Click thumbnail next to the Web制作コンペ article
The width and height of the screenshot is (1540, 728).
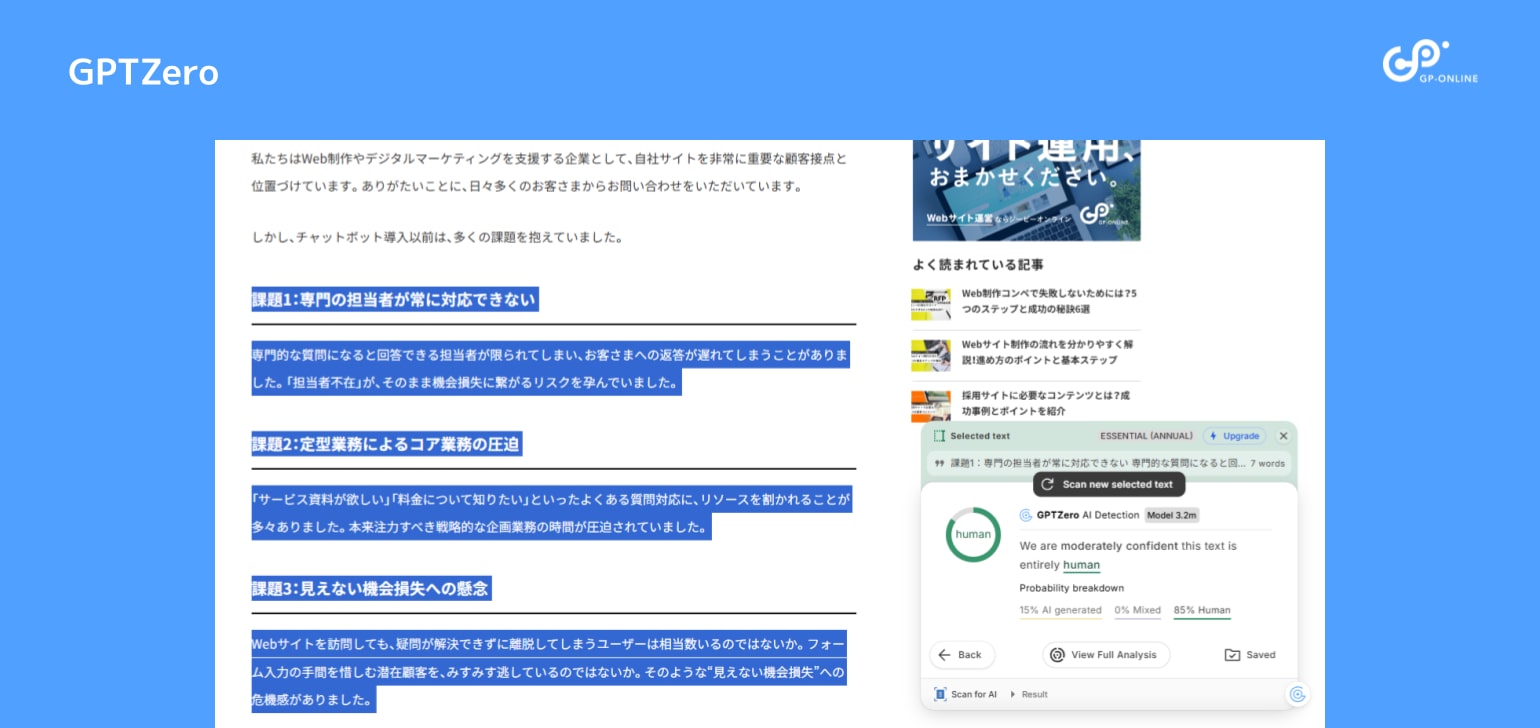coord(931,304)
